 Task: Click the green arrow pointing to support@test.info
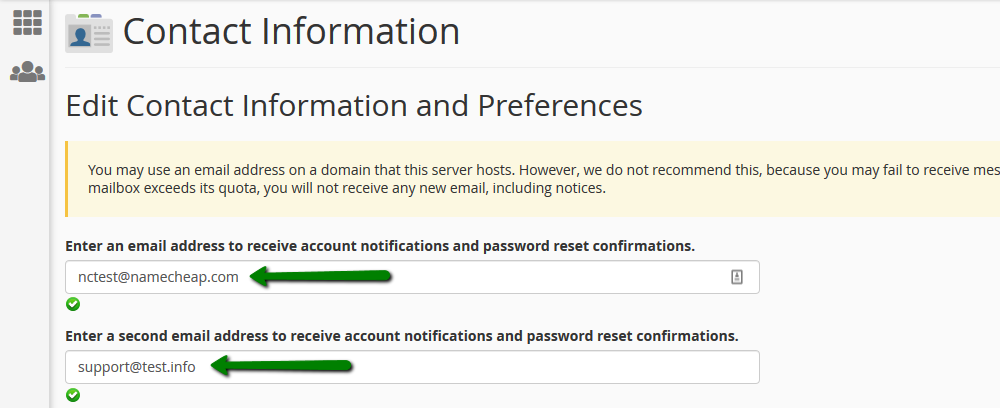click(x=281, y=366)
